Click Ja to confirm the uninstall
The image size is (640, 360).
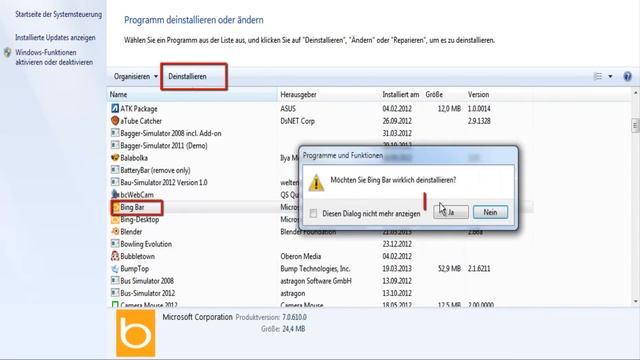451,212
